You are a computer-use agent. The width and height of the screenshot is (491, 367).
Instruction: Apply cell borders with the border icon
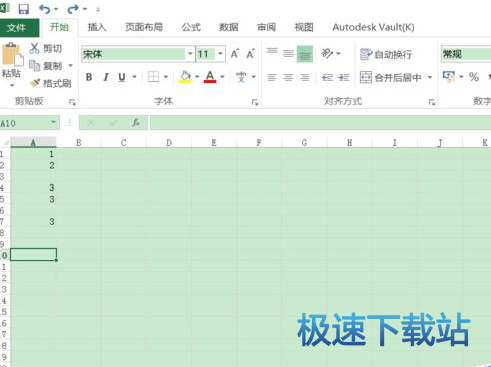[153, 77]
